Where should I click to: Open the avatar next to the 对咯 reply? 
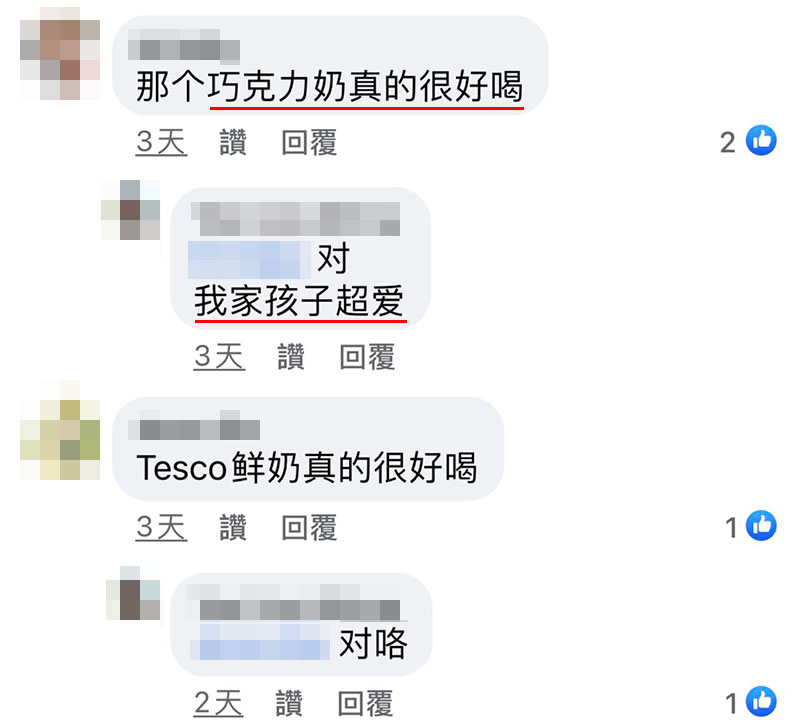[x=133, y=593]
